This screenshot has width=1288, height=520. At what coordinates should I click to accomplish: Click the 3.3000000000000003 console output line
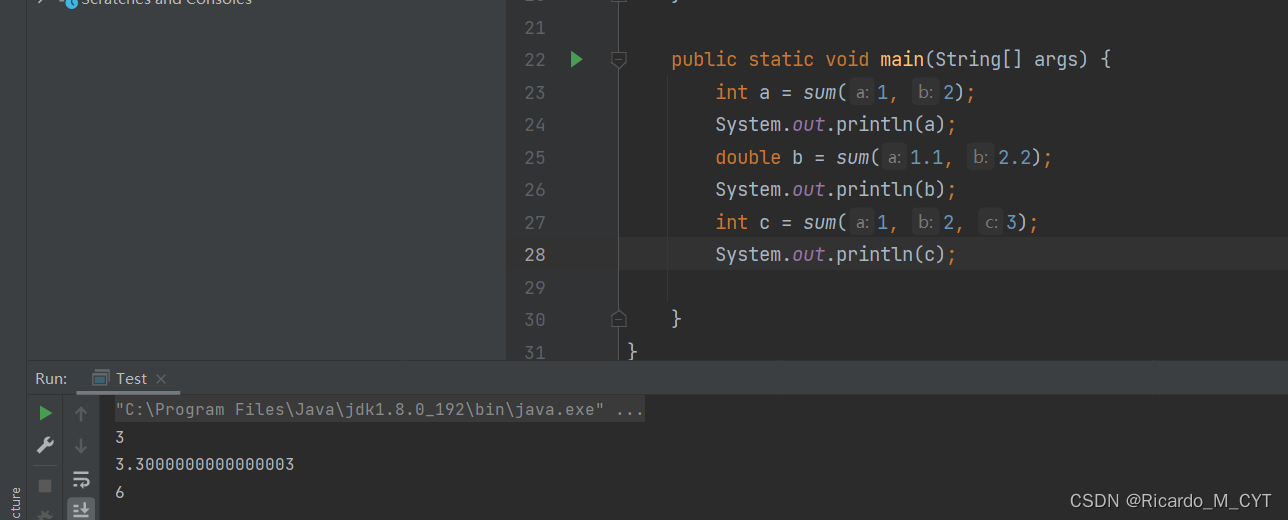(204, 465)
